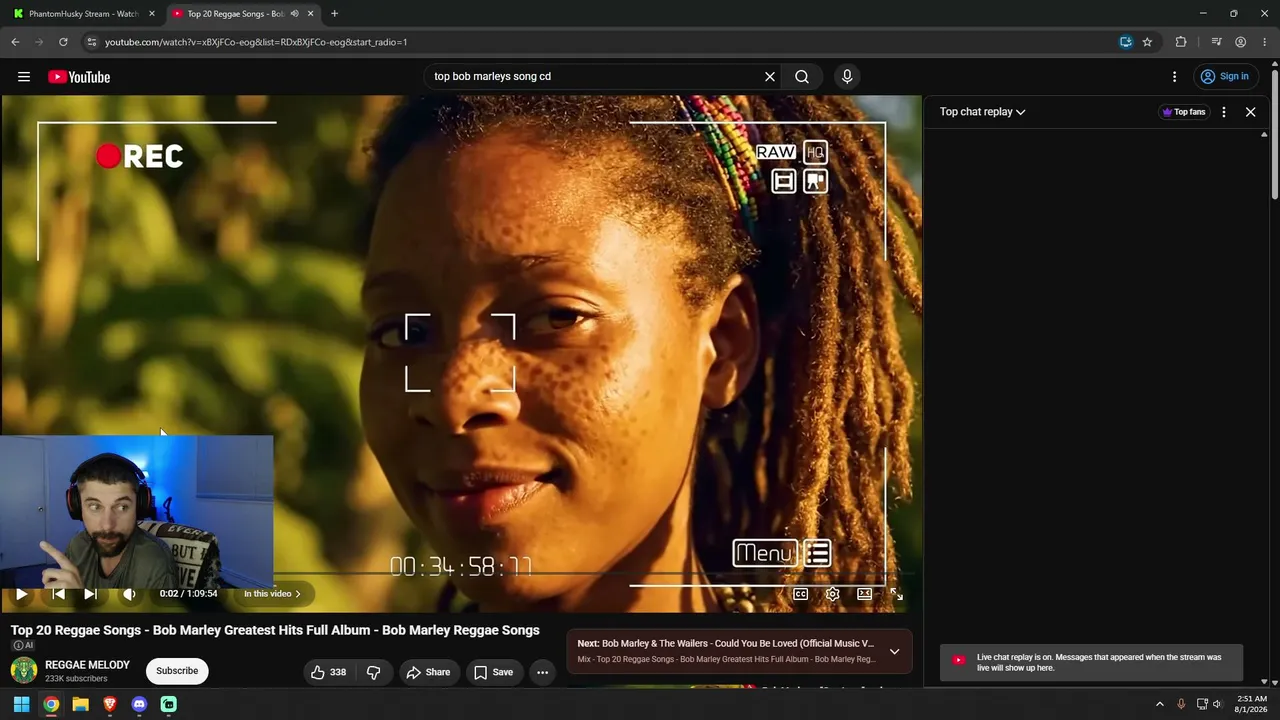Go back in browser history
The height and width of the screenshot is (720, 1280).
click(x=15, y=42)
